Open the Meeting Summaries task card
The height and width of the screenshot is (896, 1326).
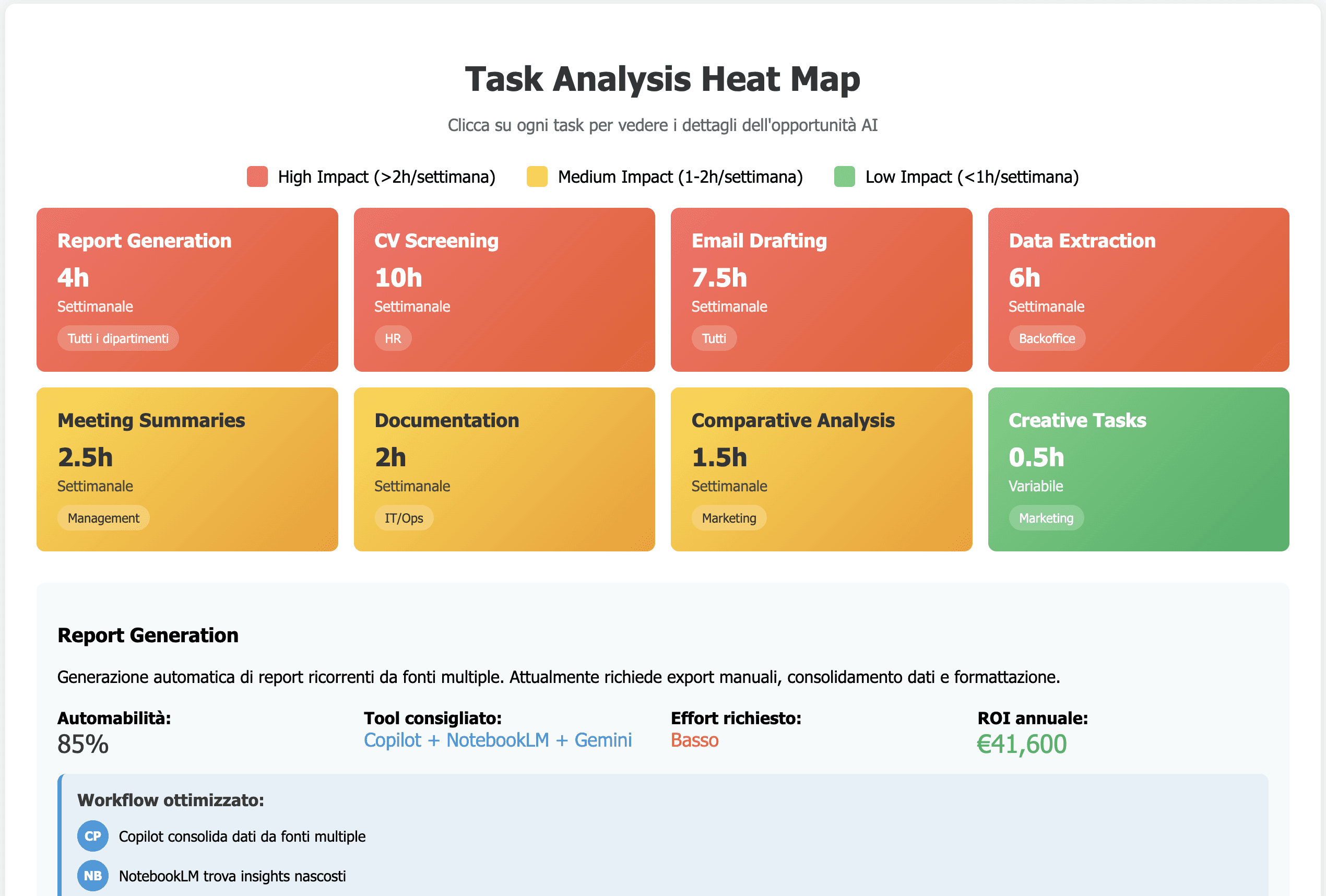187,469
